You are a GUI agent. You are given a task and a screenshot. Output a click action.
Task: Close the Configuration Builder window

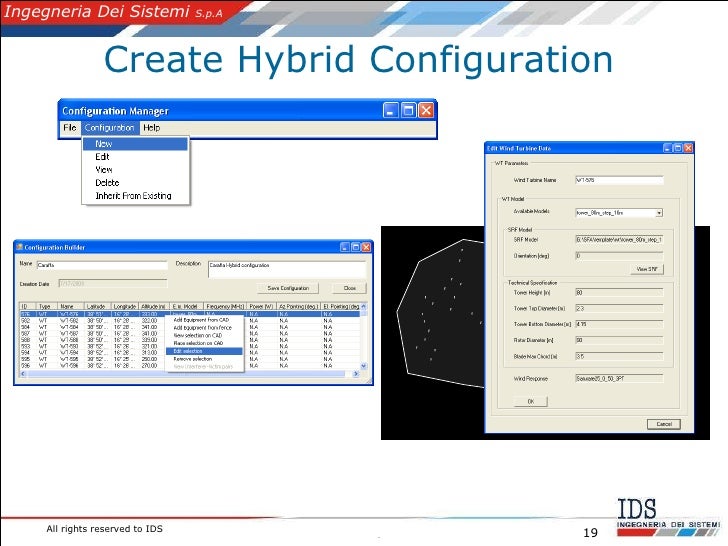coord(366,247)
